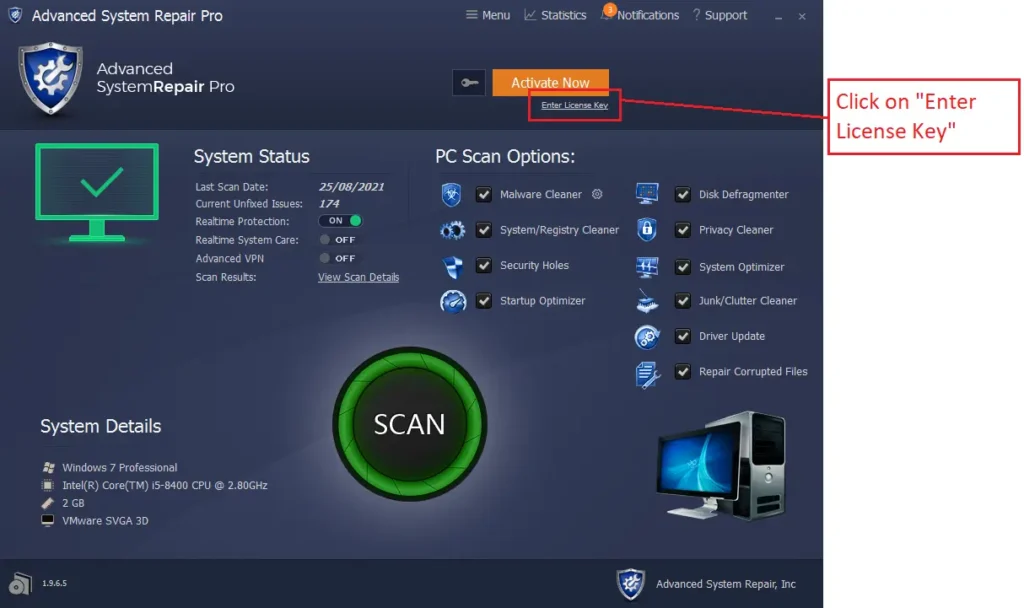1024x608 pixels.
Task: Uncheck the Malware Cleaner checkbox
Action: [484, 195]
